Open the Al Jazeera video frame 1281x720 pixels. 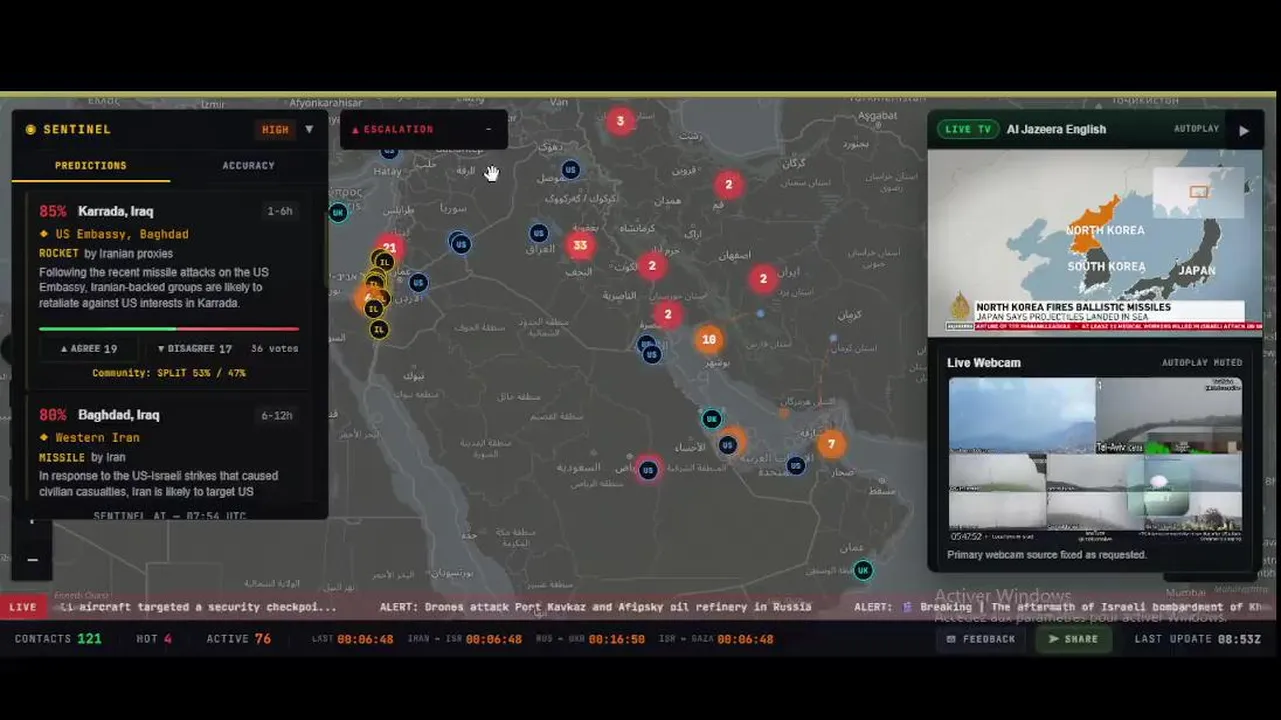click(1095, 241)
